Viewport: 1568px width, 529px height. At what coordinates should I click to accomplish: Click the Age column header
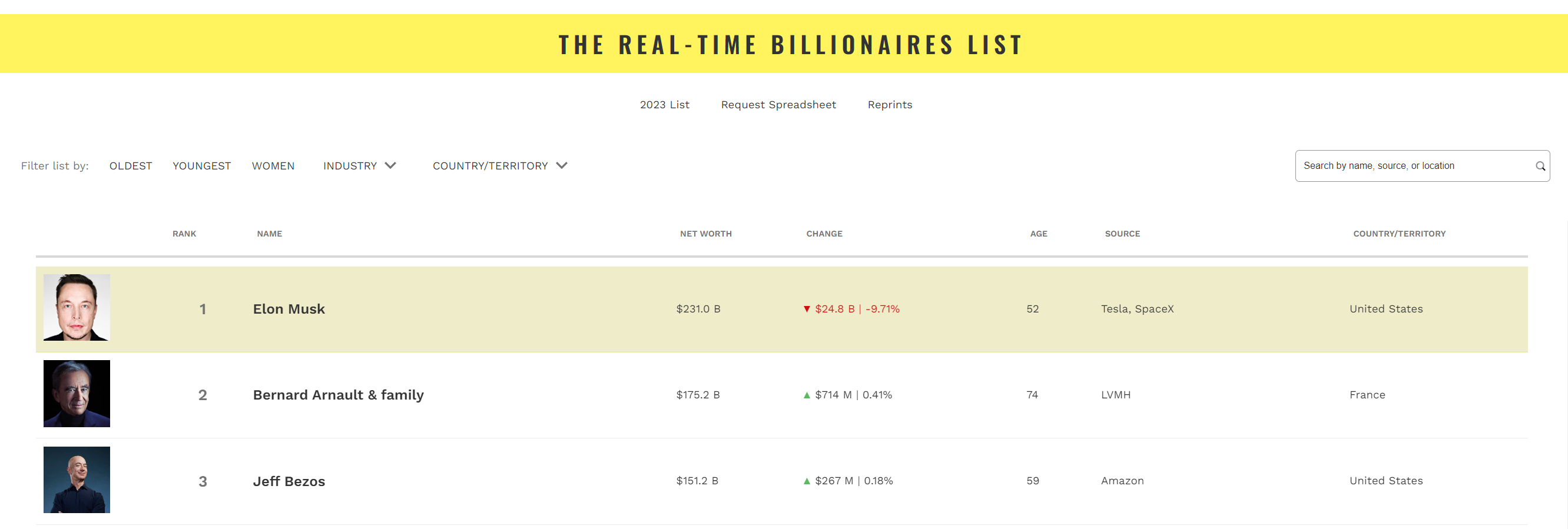pos(1039,234)
